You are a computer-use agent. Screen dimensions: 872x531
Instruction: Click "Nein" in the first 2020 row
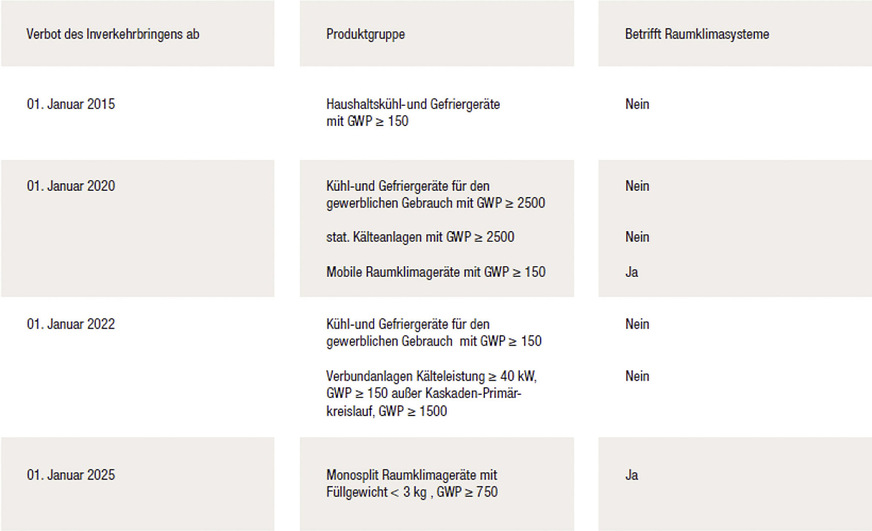637,186
